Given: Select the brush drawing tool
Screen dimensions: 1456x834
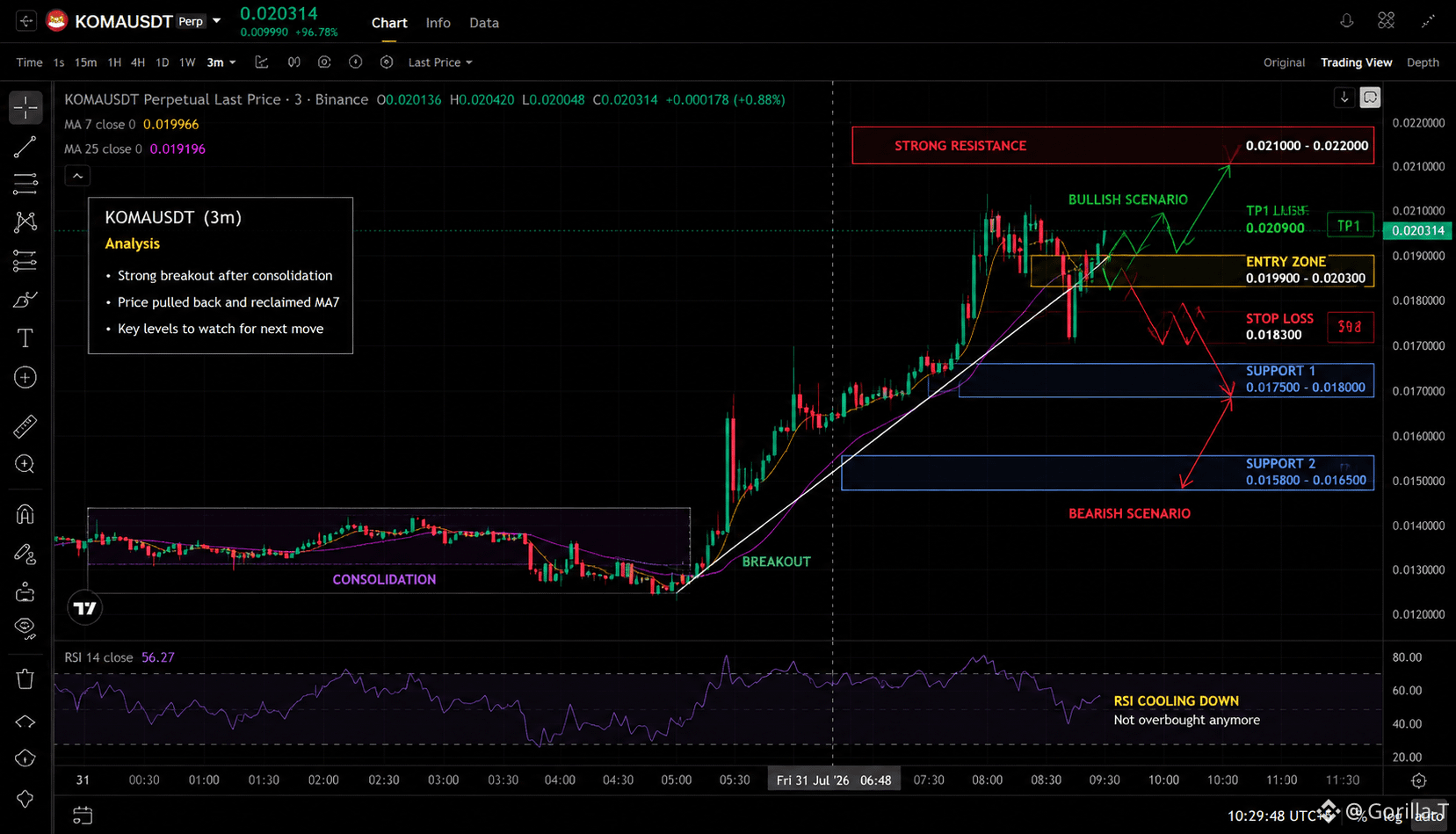Looking at the screenshot, I should [x=25, y=300].
